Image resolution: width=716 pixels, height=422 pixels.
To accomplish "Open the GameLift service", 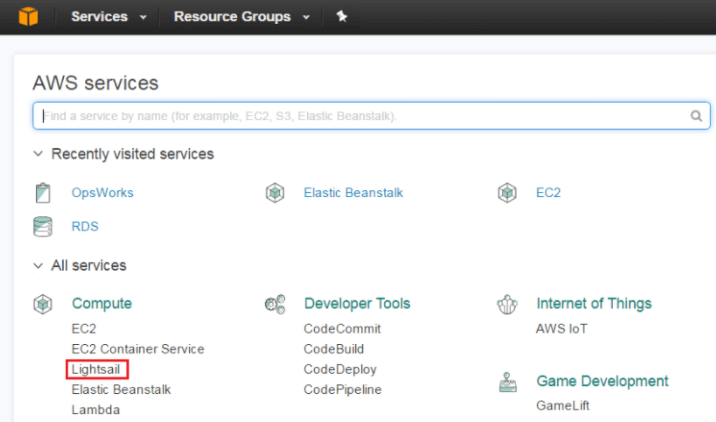I will [x=563, y=406].
